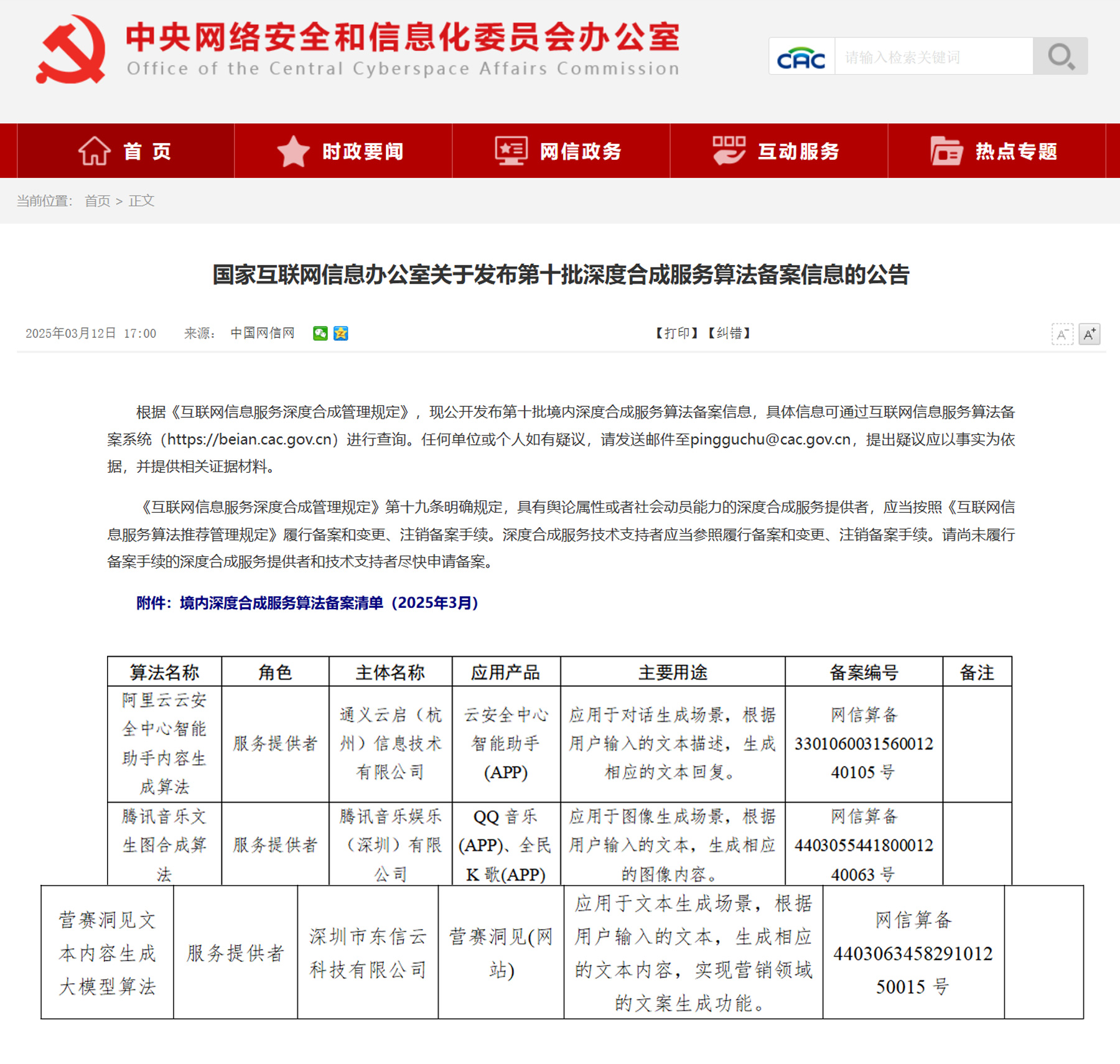Click the 服务提供者 cell in 阿里云 row

point(275,744)
